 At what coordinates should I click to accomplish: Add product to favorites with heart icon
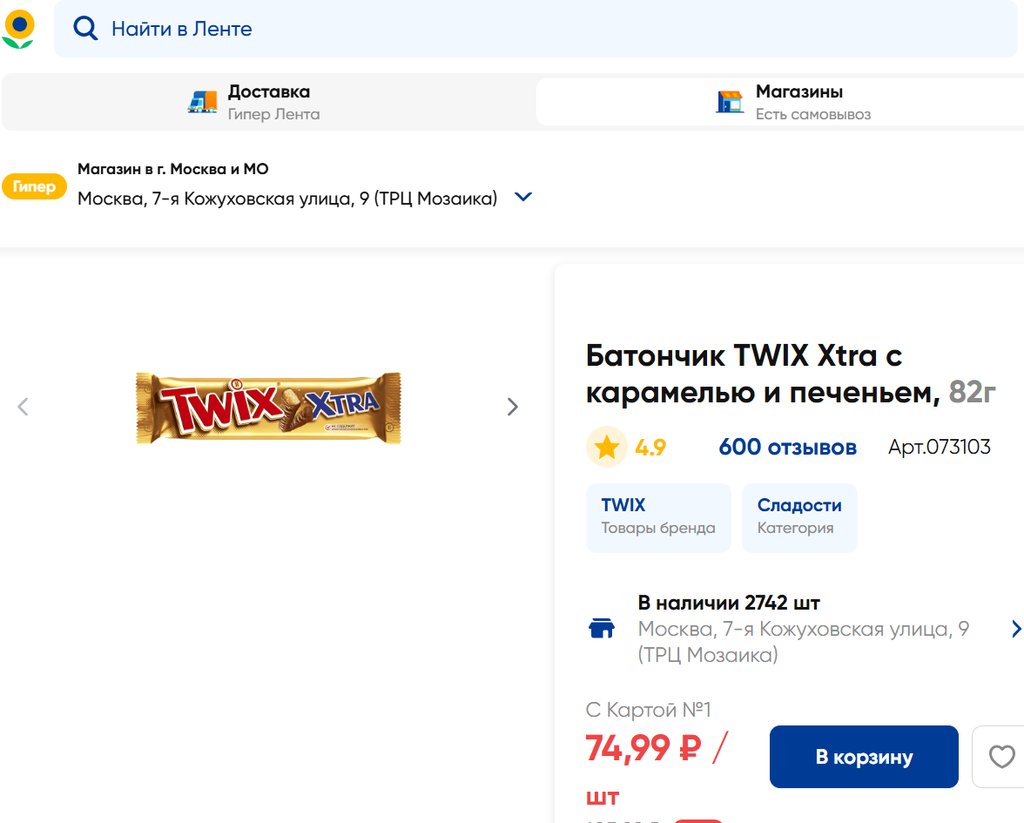(1001, 757)
